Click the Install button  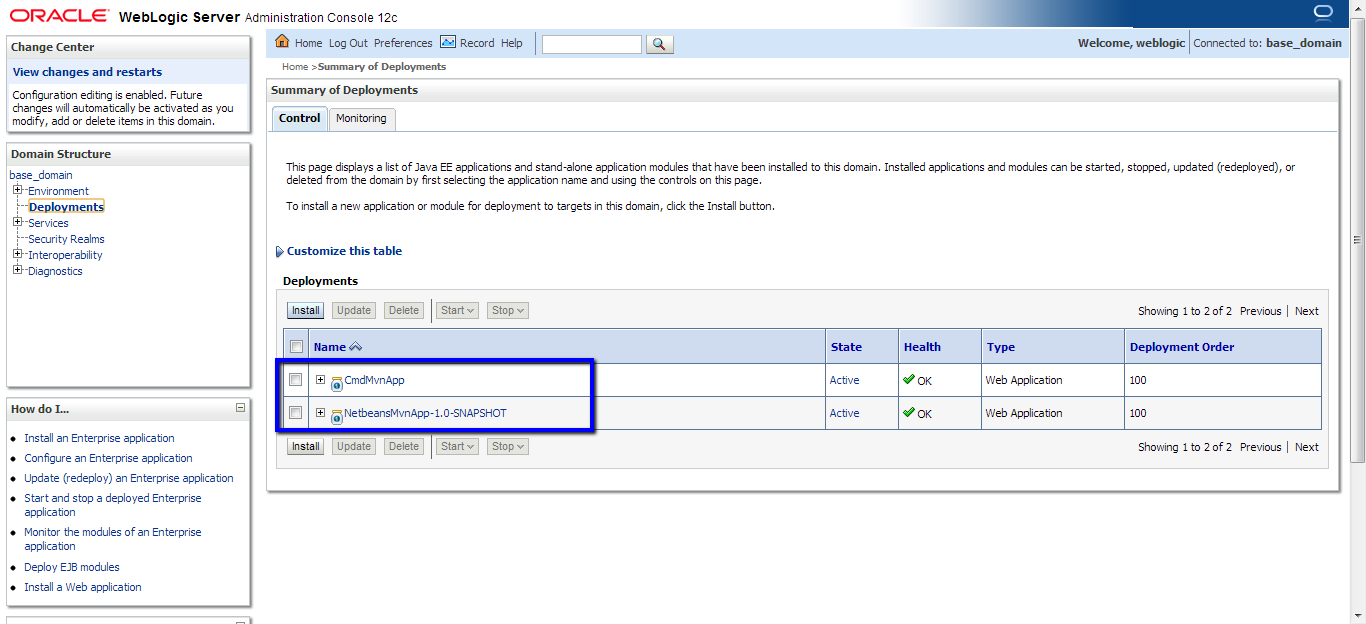coord(305,310)
